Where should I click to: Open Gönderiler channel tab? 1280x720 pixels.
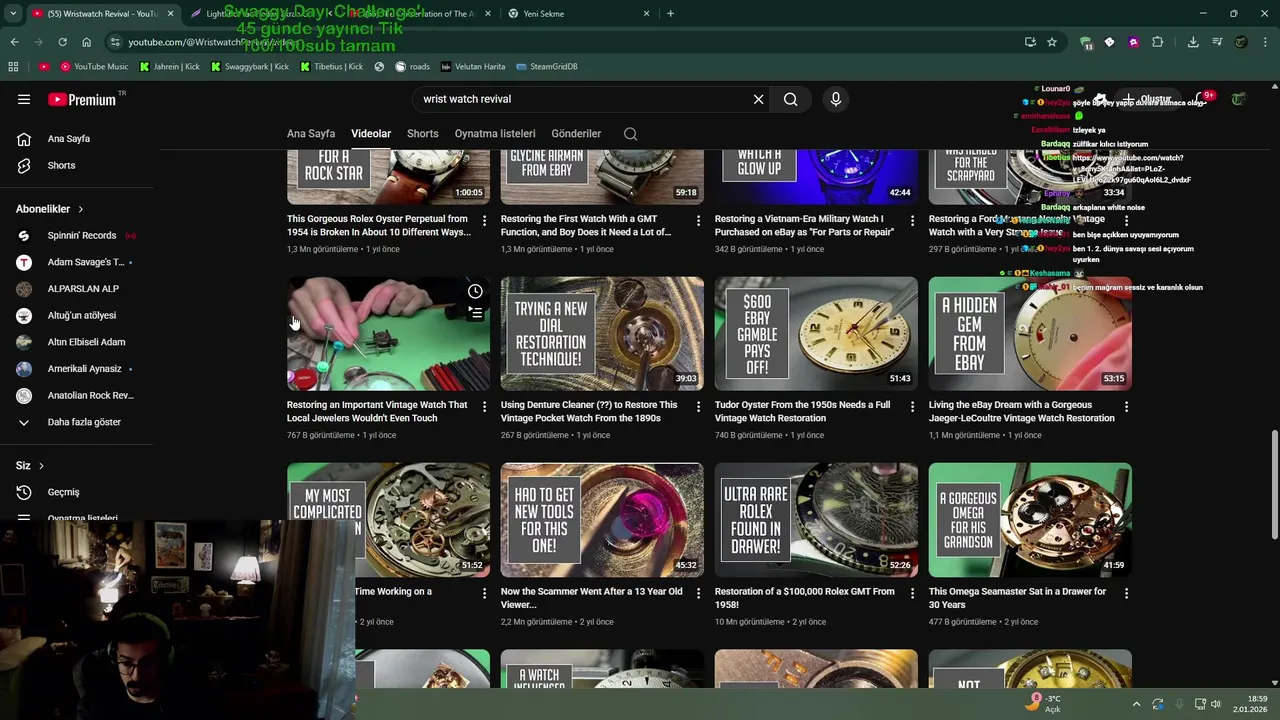576,134
